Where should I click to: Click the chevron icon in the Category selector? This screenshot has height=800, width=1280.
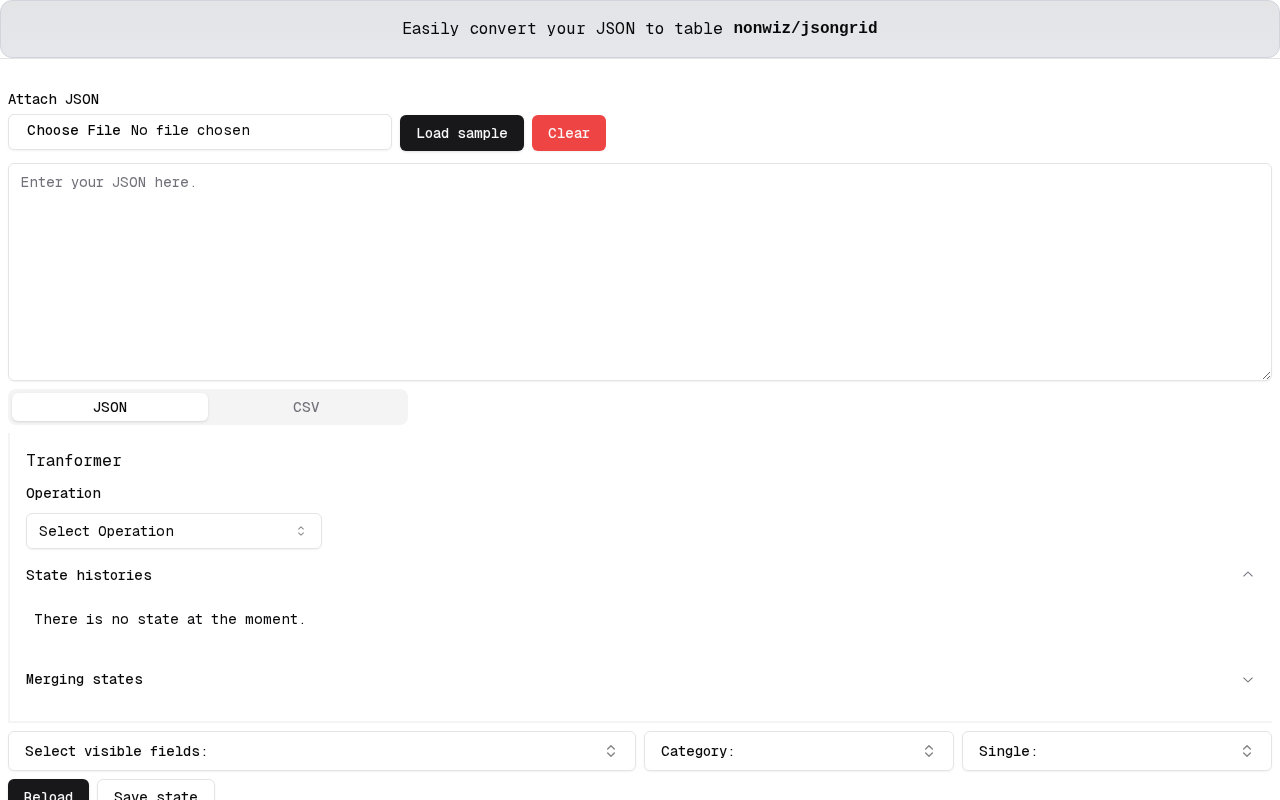(x=929, y=751)
